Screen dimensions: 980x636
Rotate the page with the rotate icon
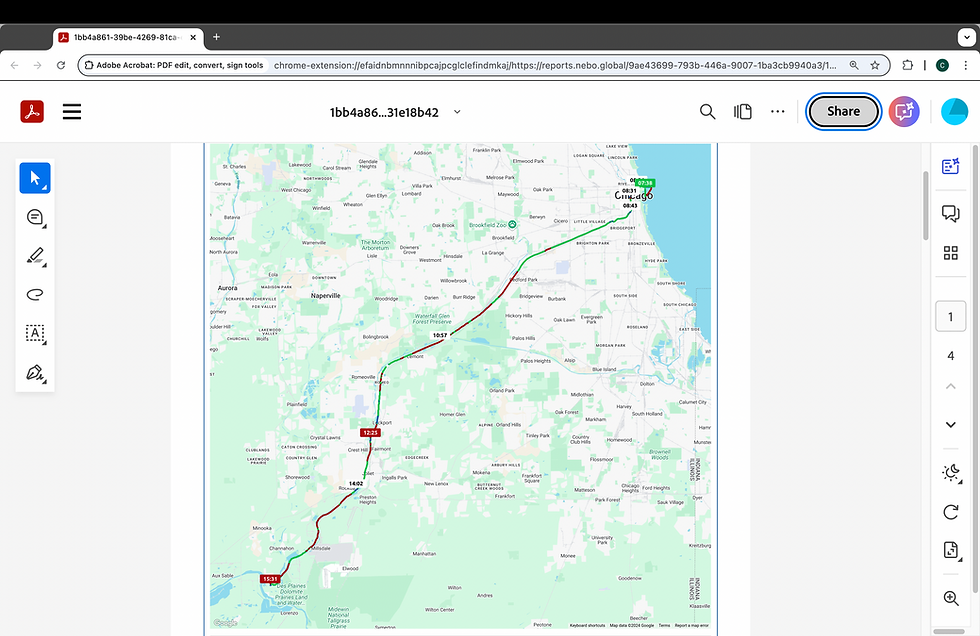pos(951,512)
